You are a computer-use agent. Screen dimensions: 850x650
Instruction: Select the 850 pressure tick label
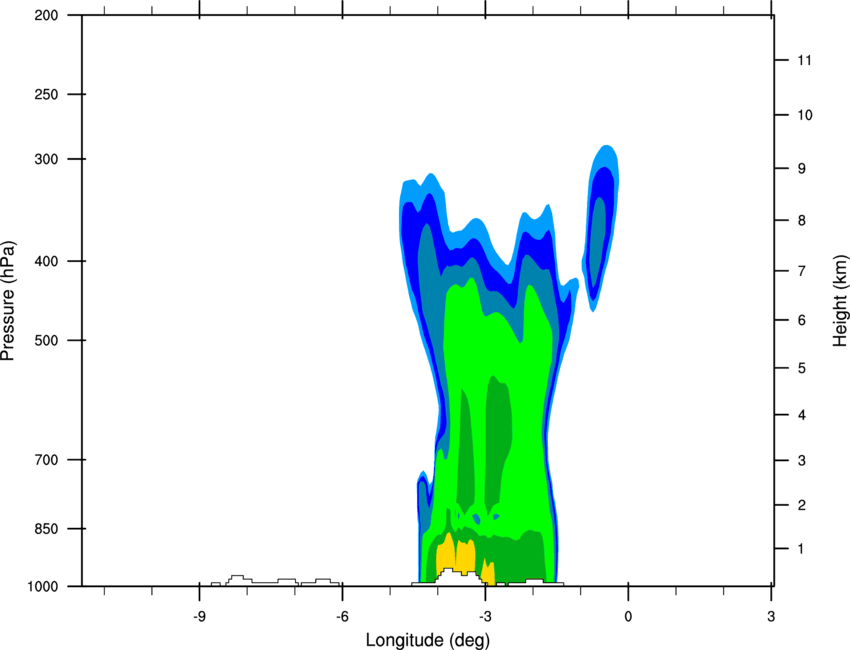46,529
